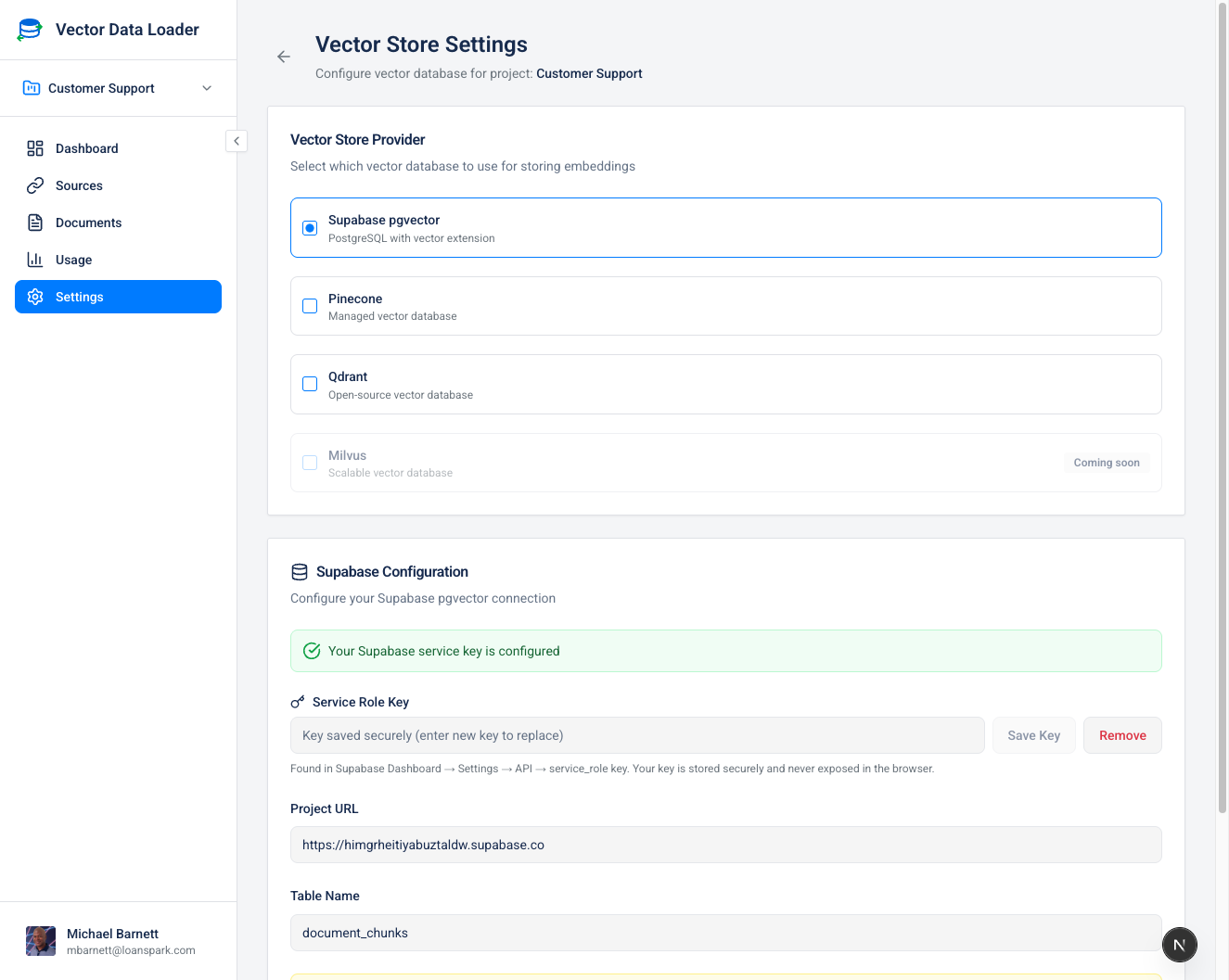Image resolution: width=1229 pixels, height=980 pixels.
Task: Click Michael Barnett's profile avatar
Action: 41,941
